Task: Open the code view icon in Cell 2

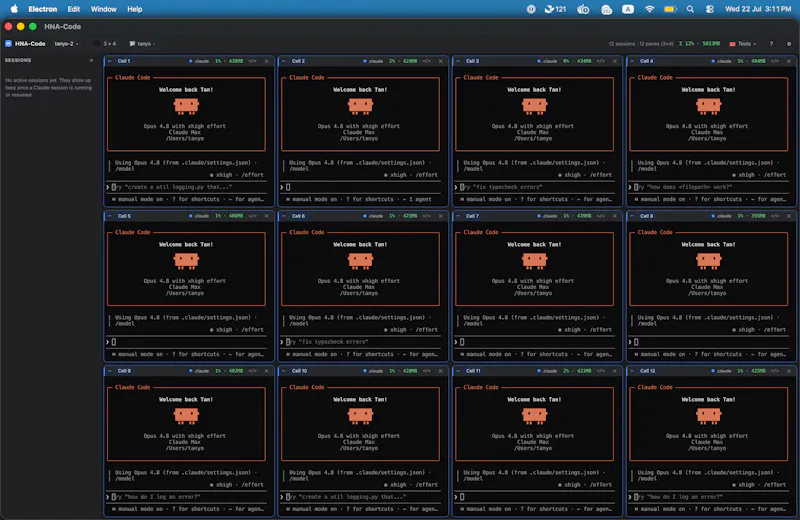Action: pos(427,61)
